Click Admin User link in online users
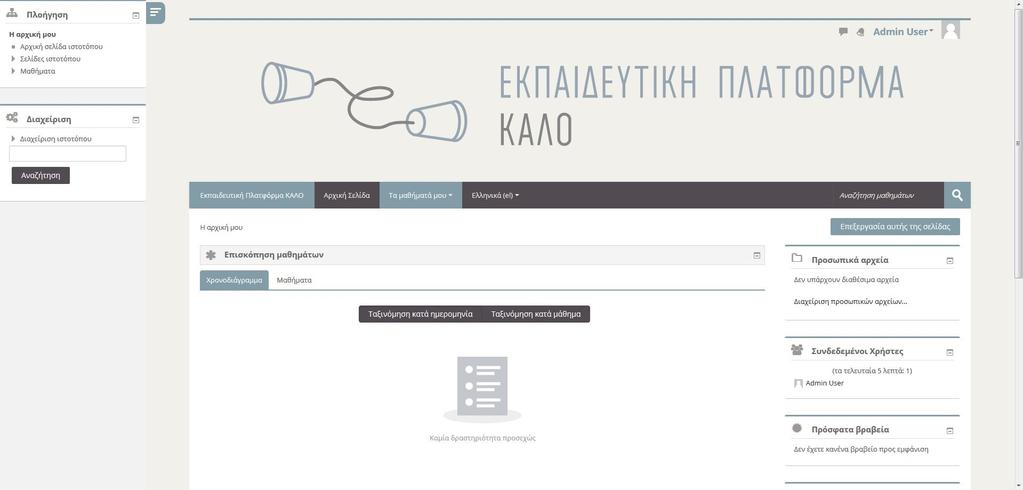 pos(825,383)
